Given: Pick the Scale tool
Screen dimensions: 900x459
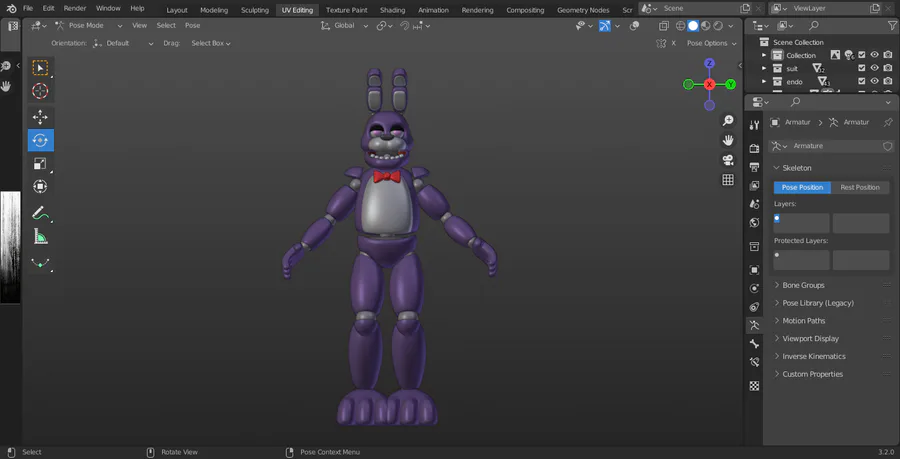Looking at the screenshot, I should pyautogui.click(x=40, y=164).
